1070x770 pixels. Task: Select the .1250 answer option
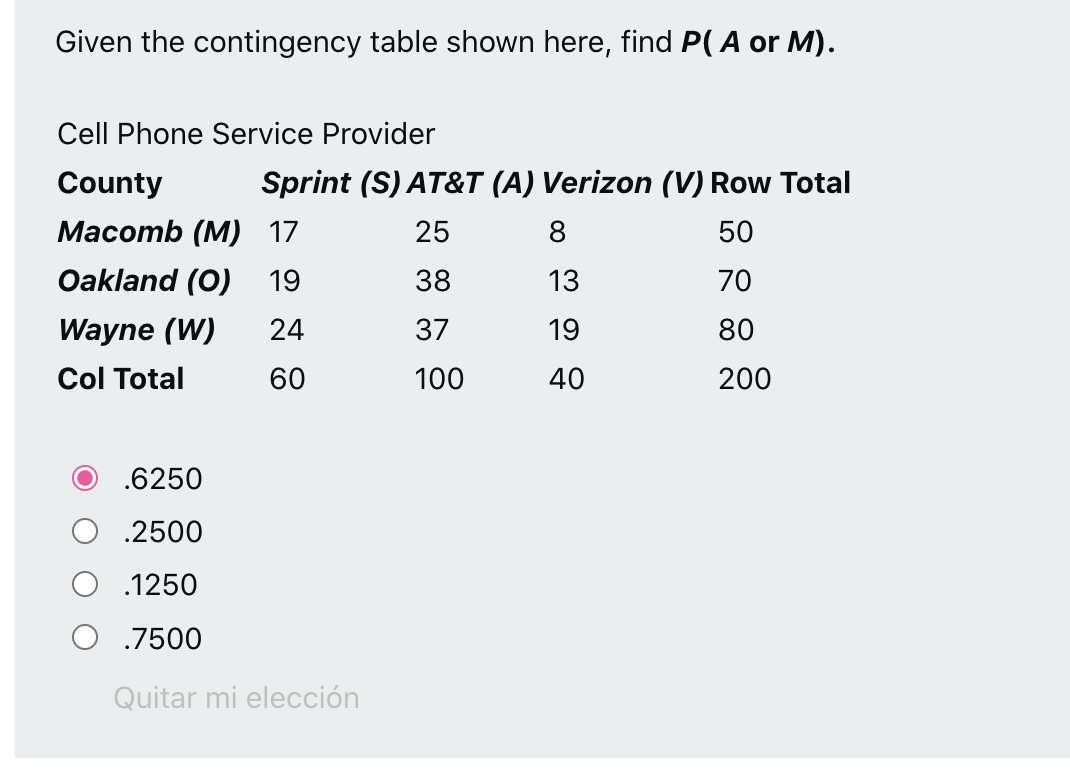point(86,585)
